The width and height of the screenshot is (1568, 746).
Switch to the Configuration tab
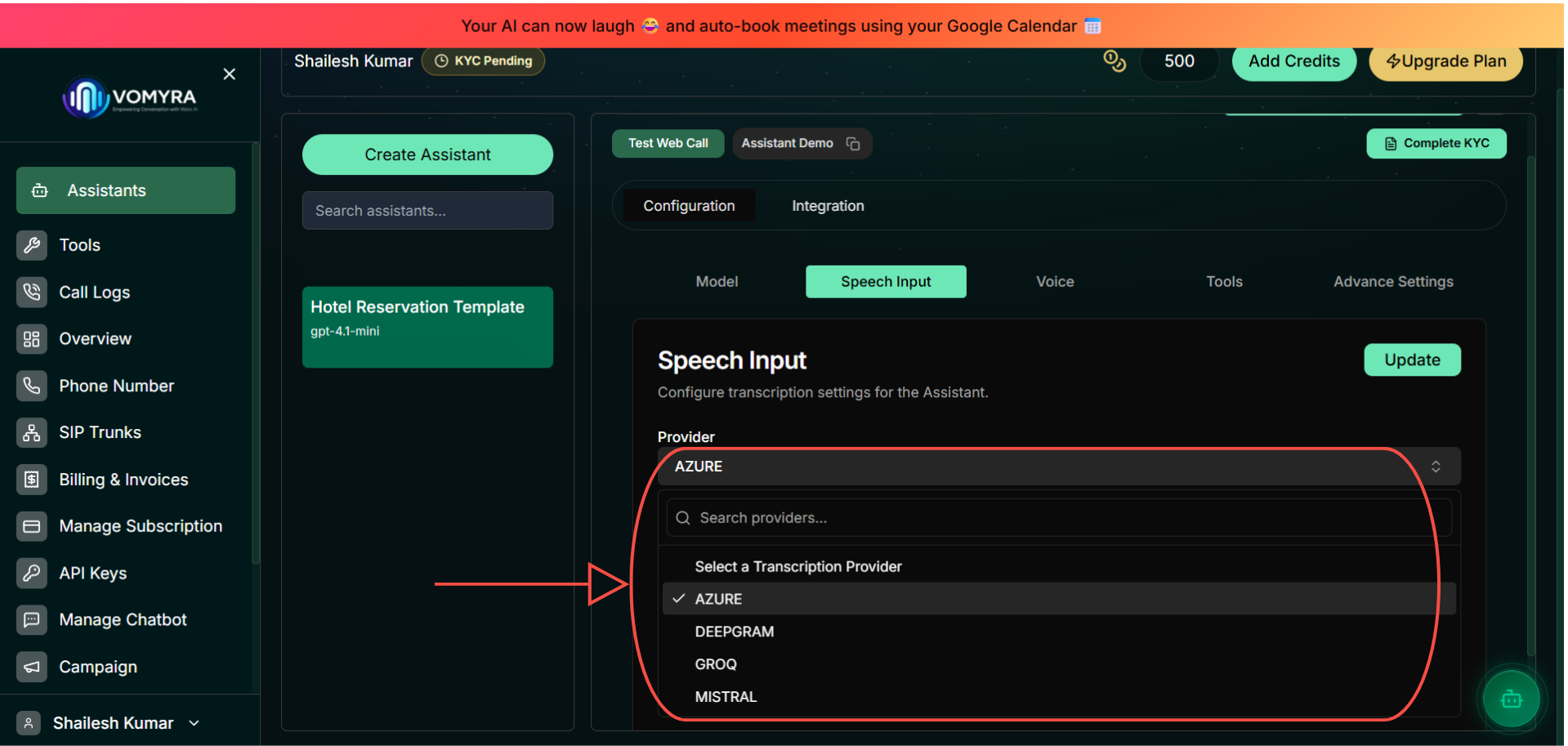(689, 206)
